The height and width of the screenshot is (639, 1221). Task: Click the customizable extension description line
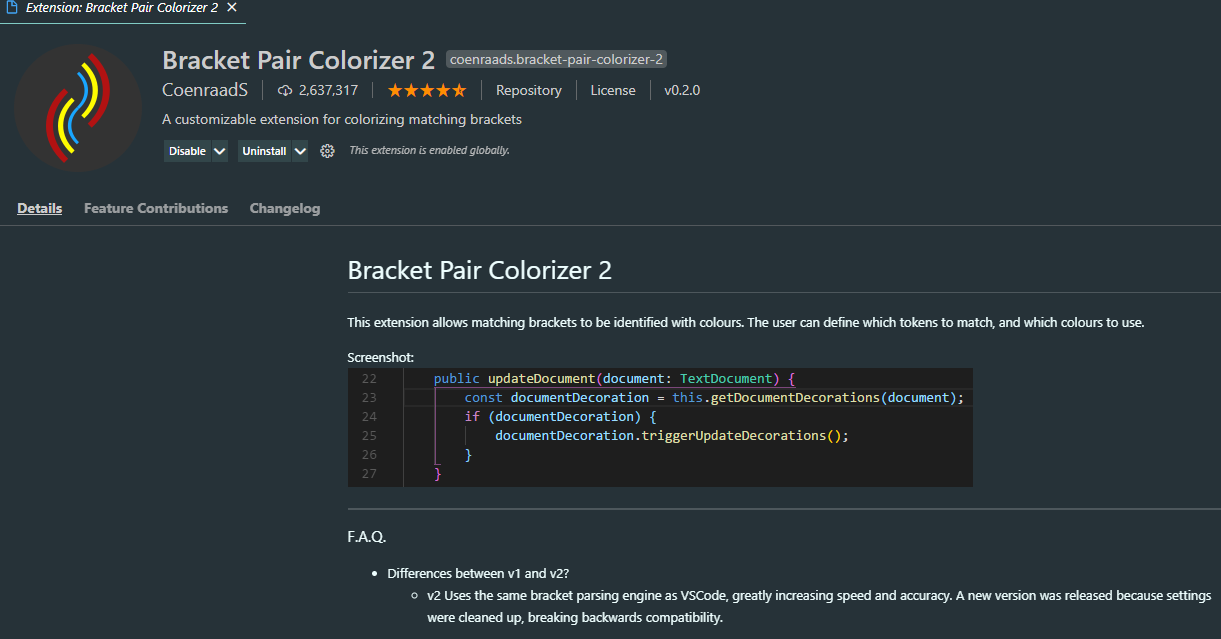(x=342, y=119)
